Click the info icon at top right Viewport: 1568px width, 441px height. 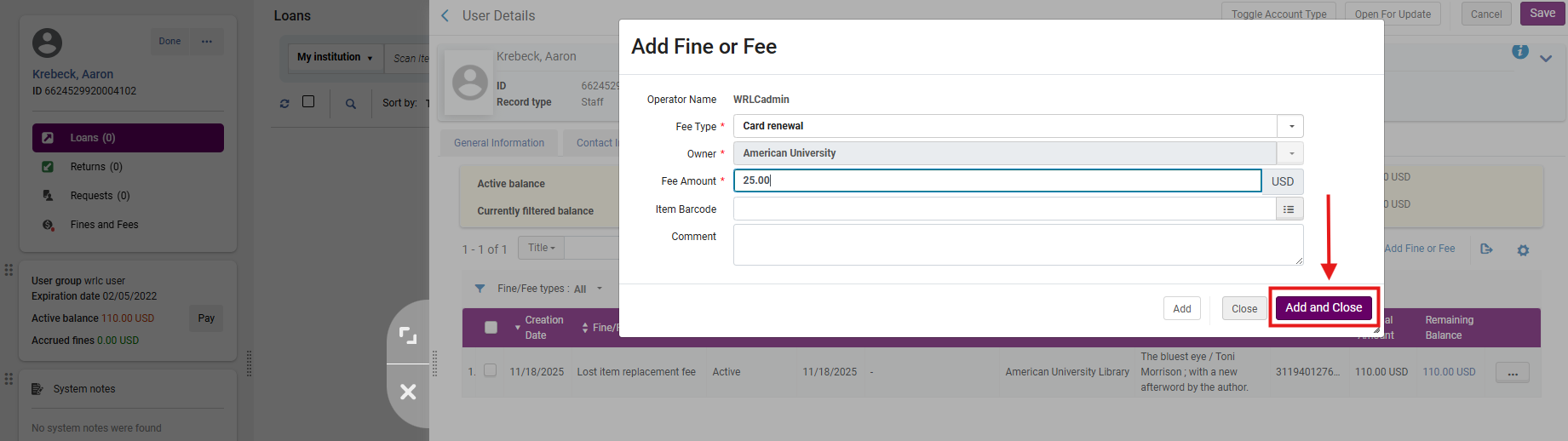coord(1519,53)
